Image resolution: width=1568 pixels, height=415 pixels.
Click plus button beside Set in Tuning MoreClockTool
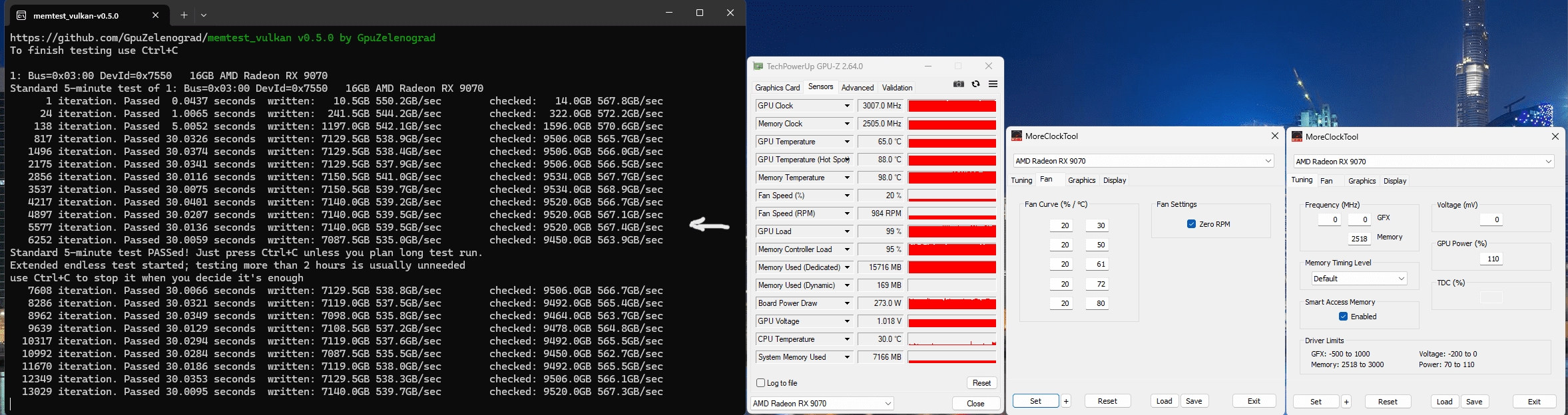[1346, 402]
